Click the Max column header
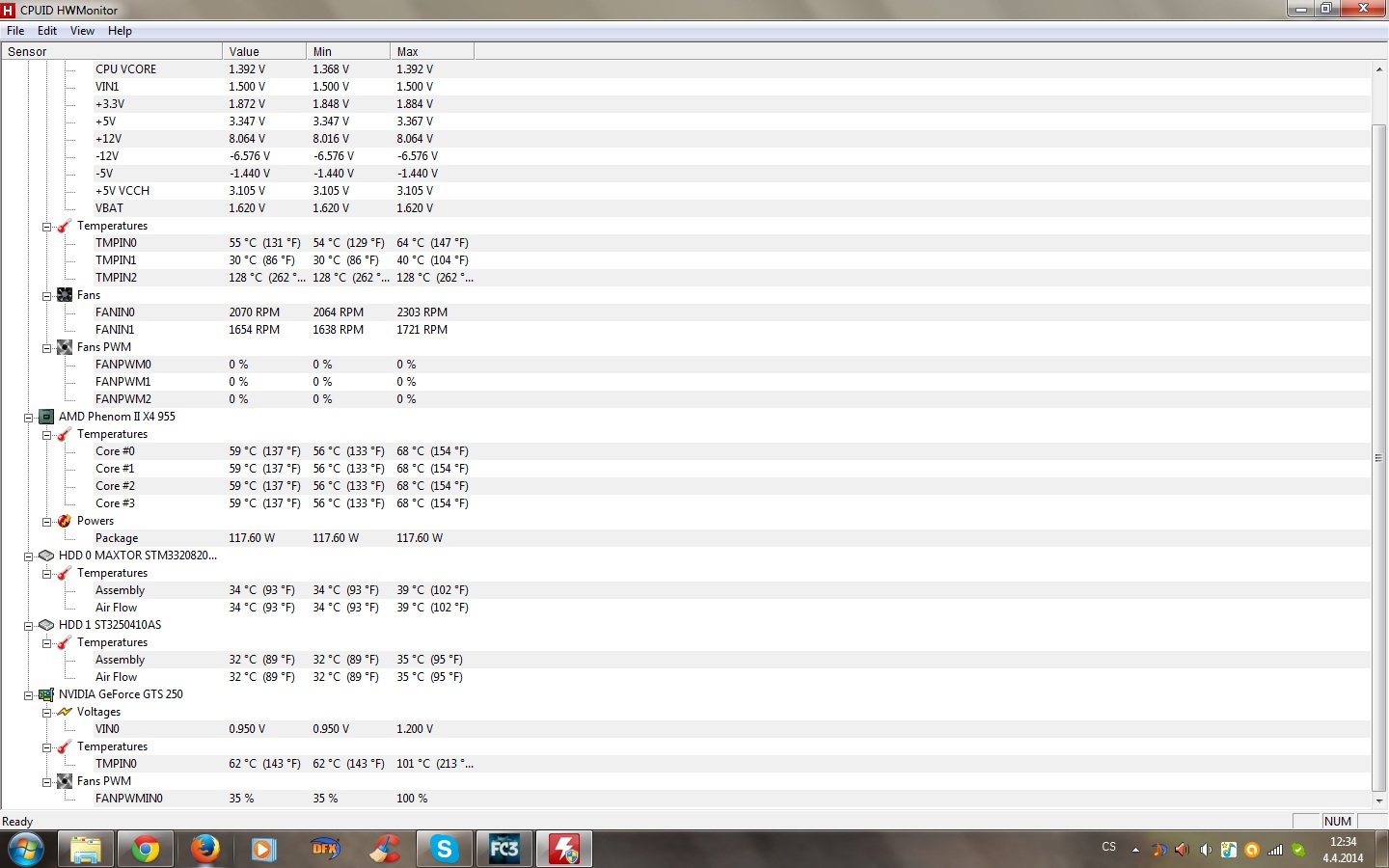This screenshot has height=868, width=1389. (432, 52)
